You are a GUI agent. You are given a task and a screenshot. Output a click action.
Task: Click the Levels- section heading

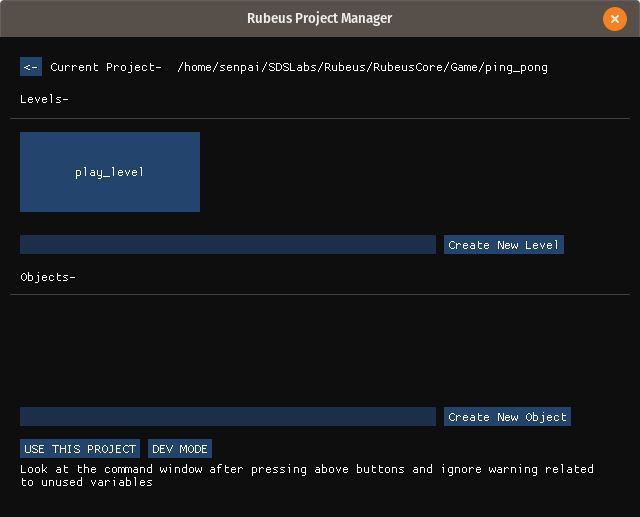point(44,99)
